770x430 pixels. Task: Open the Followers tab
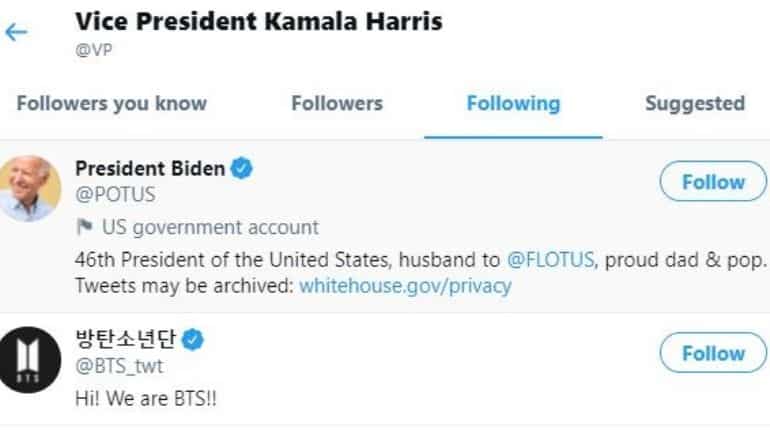[337, 104]
